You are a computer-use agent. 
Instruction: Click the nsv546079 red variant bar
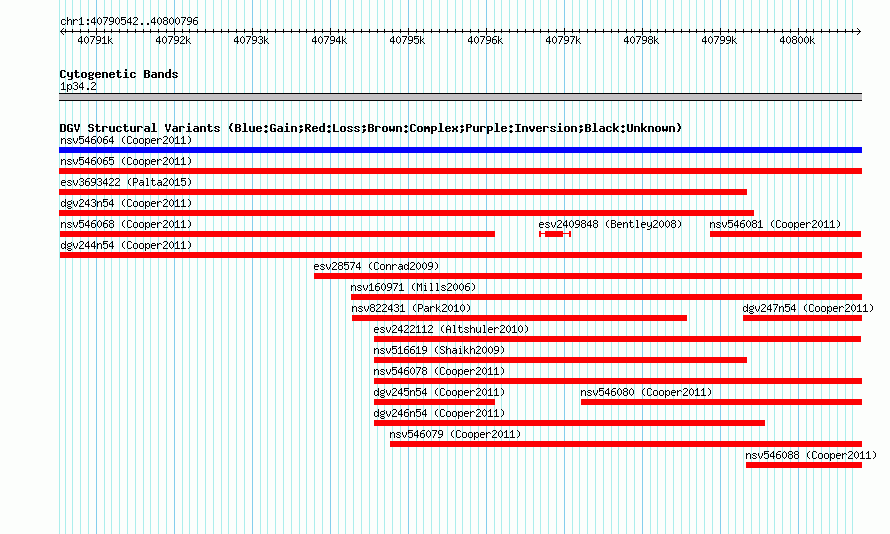click(626, 444)
